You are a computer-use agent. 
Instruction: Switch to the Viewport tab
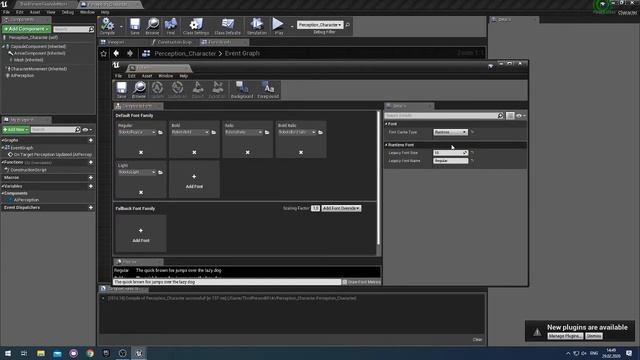pyautogui.click(x=115, y=42)
